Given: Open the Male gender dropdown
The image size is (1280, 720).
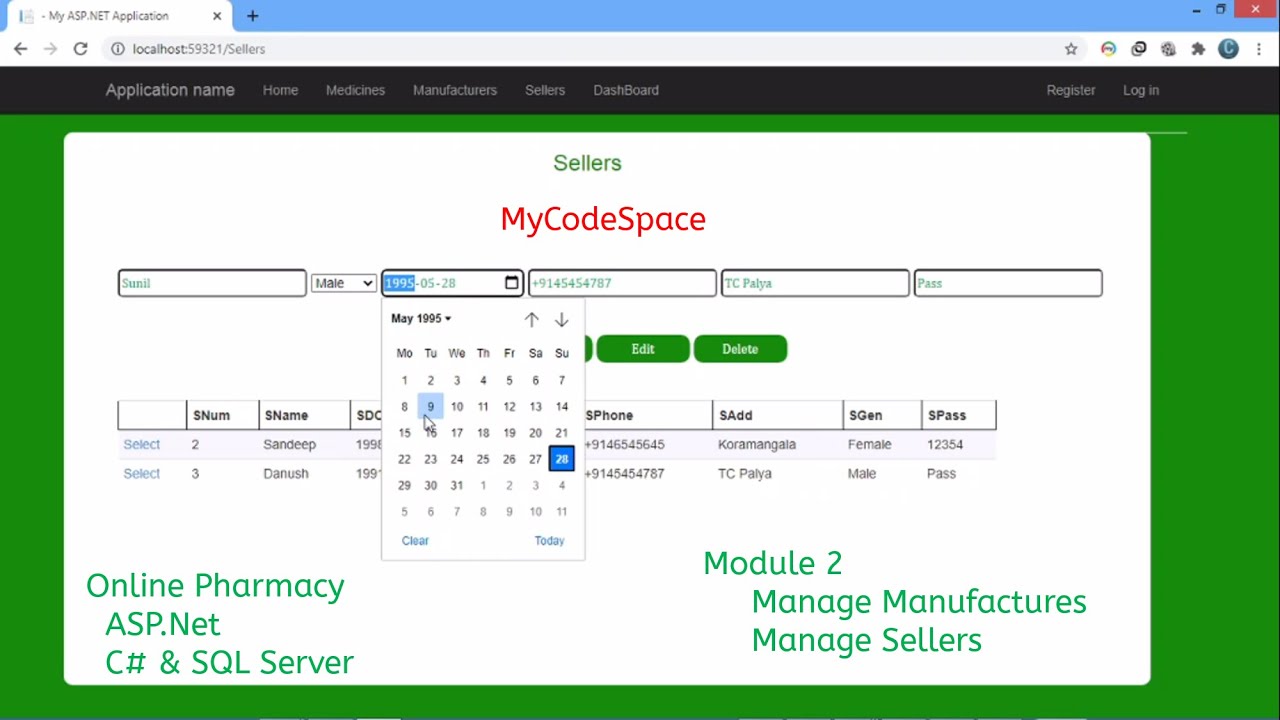Looking at the screenshot, I should (343, 283).
